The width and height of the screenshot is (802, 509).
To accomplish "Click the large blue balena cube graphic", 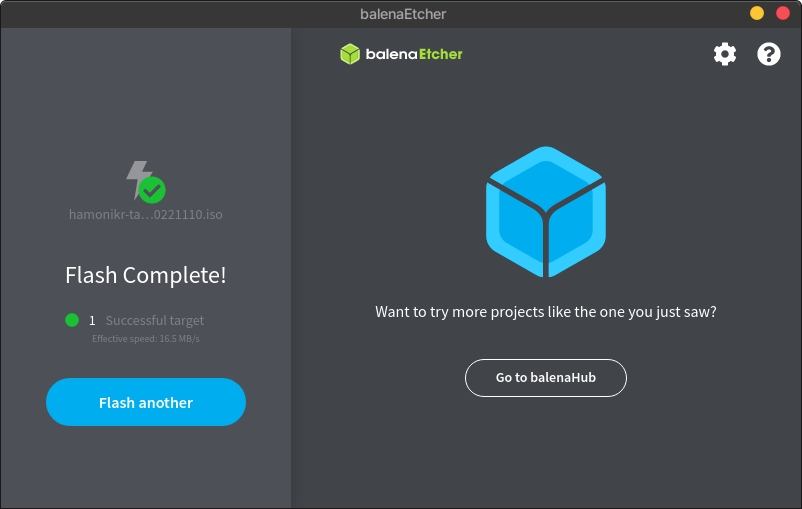I will pos(545,212).
